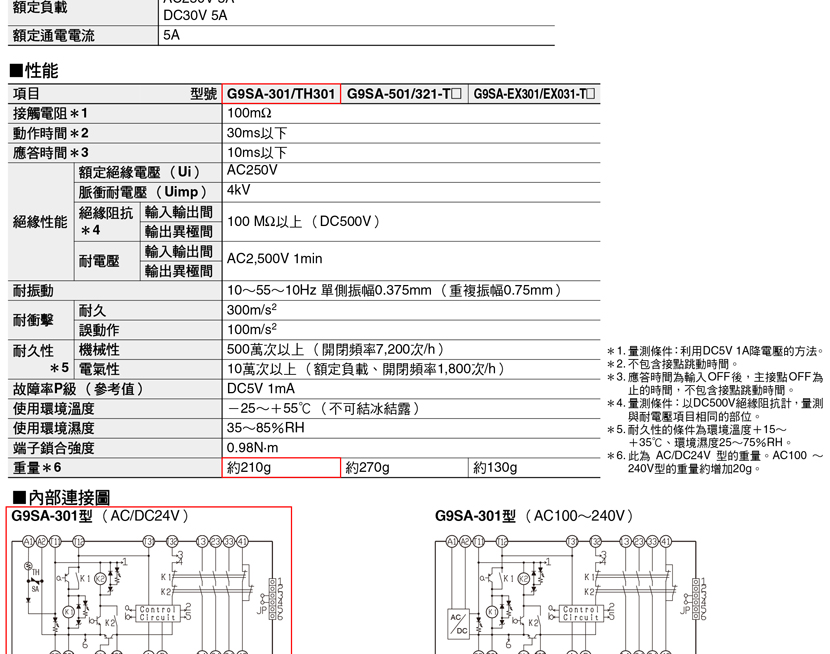Click the "G9SA-301型（AC100～240V）" diagram title
Image resolution: width=830 pixels, height=654 pixels.
click(534, 516)
